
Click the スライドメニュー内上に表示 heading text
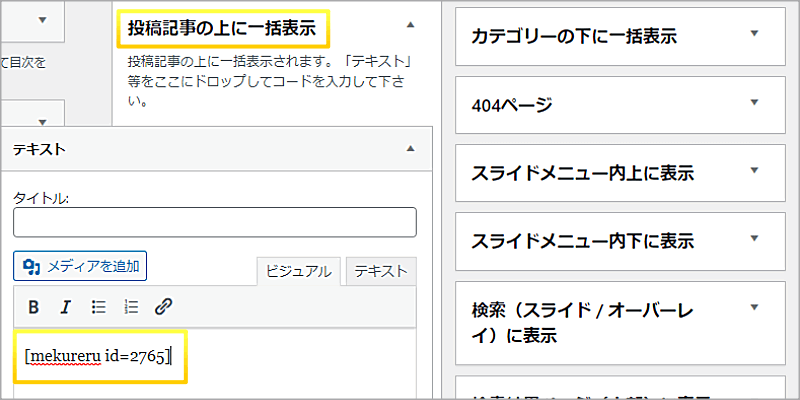click(x=583, y=173)
